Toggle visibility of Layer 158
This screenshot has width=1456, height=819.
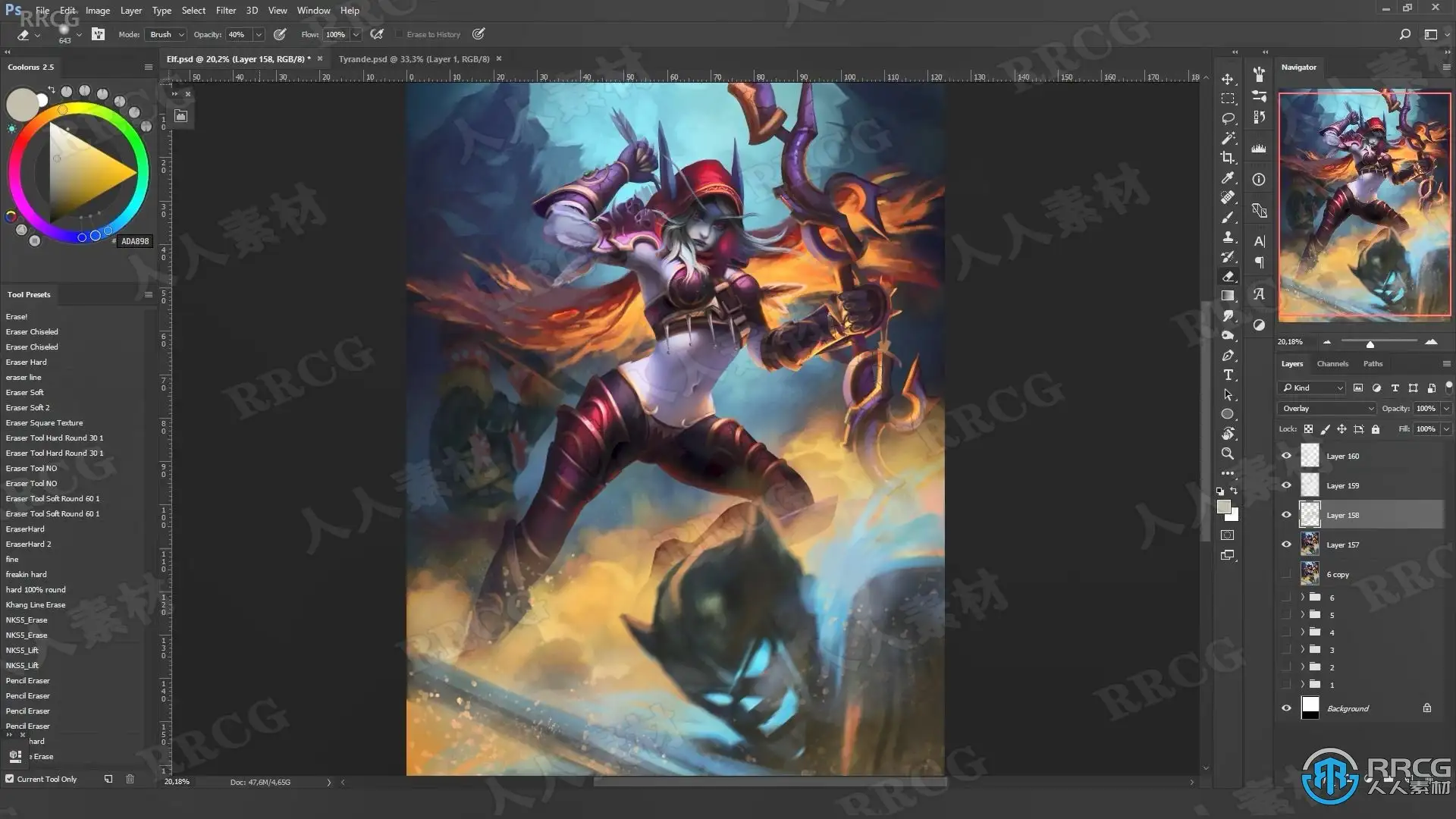(1286, 515)
